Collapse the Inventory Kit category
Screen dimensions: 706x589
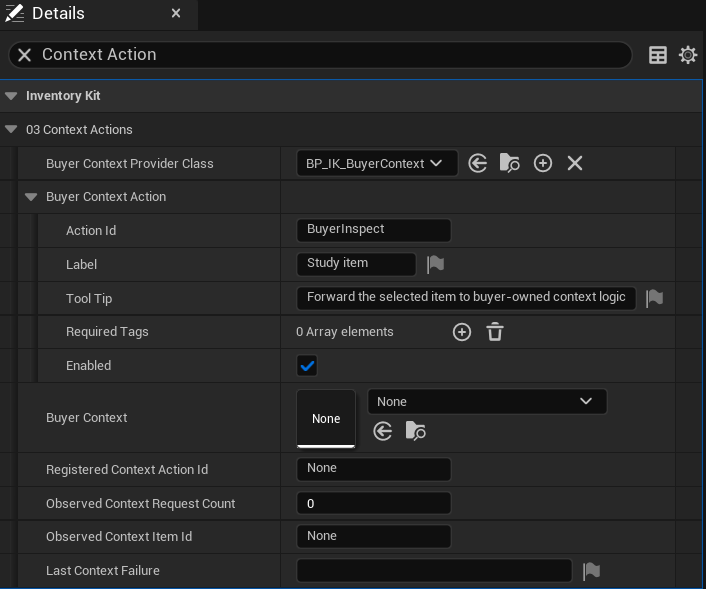pos(11,96)
